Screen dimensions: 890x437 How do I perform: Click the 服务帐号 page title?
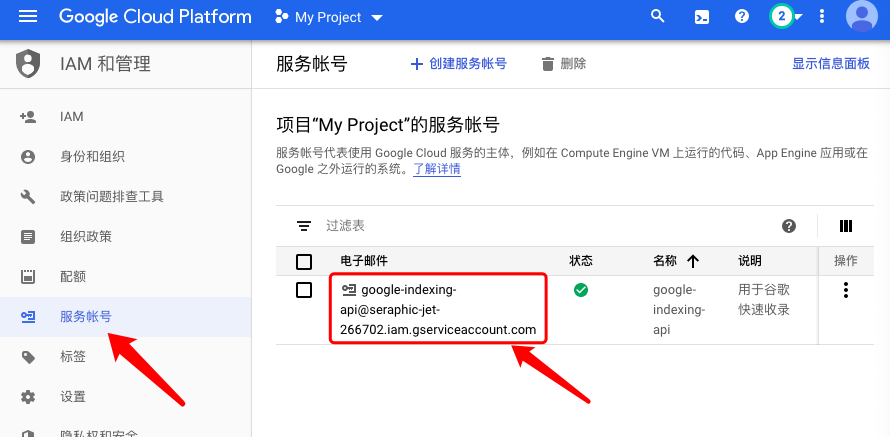tap(312, 64)
